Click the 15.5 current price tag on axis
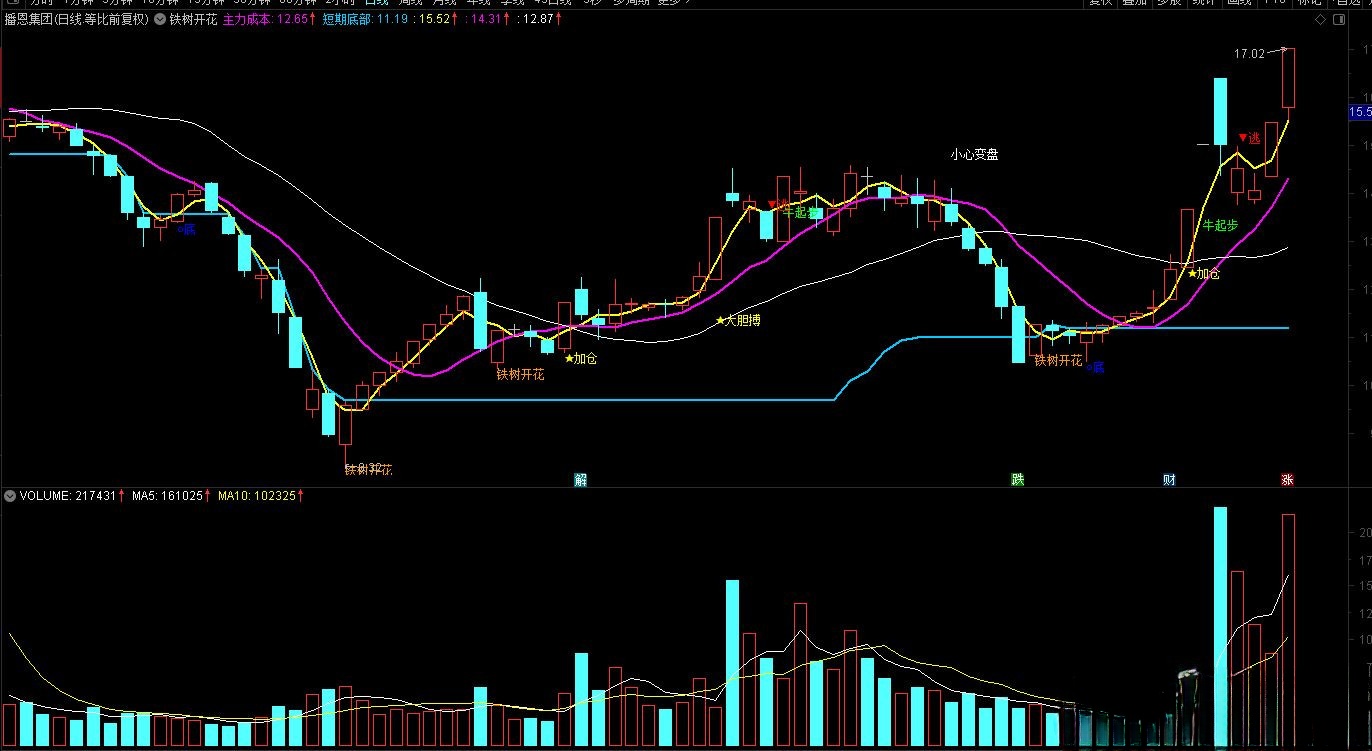 pyautogui.click(x=1360, y=111)
